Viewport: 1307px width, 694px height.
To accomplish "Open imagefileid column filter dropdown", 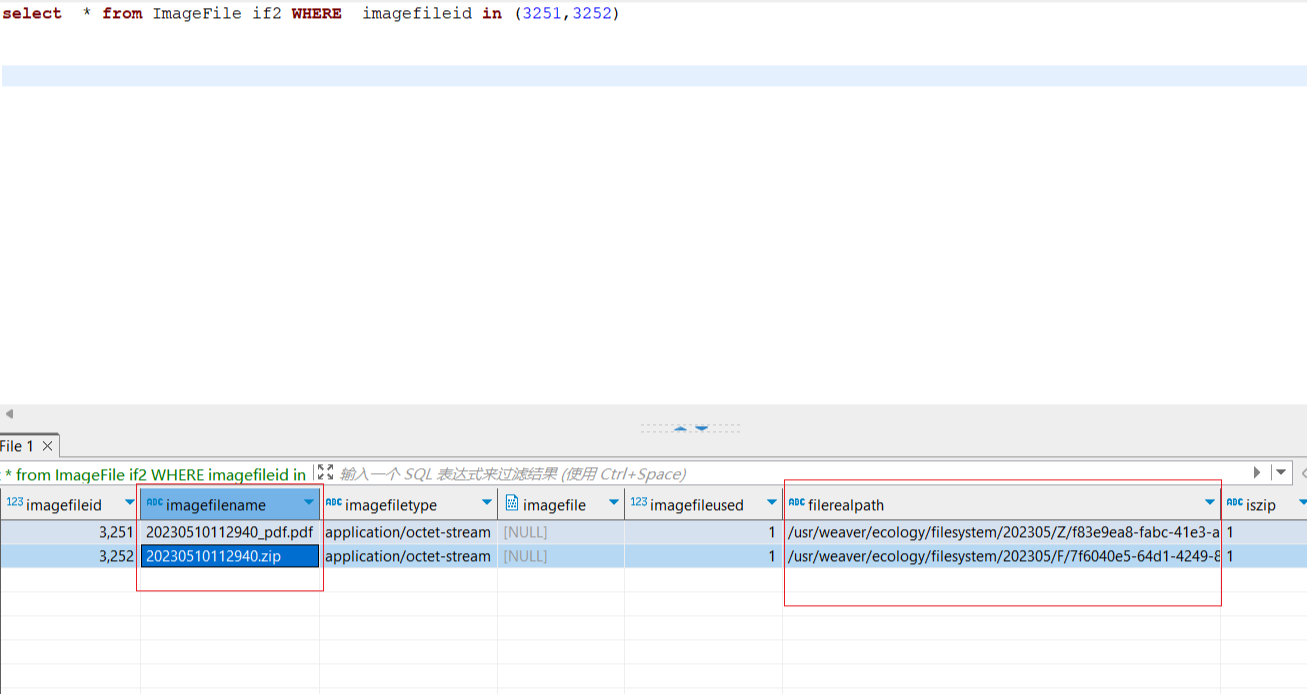I will 129,503.
